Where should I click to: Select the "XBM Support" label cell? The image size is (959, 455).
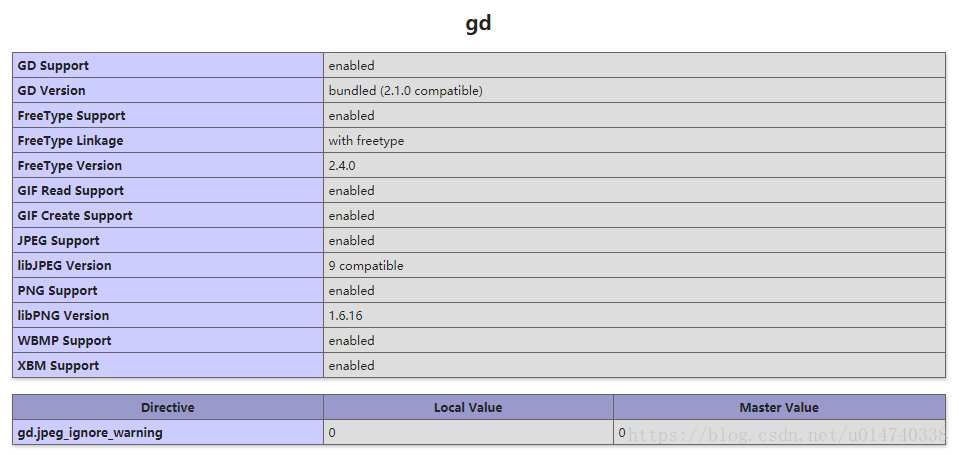pyautogui.click(x=168, y=366)
